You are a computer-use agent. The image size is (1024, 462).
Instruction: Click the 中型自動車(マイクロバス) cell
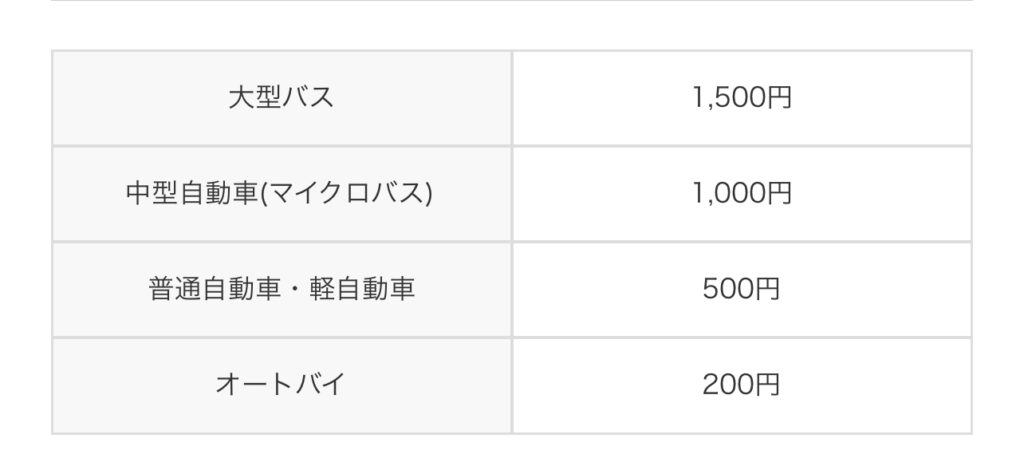pyautogui.click(x=281, y=193)
